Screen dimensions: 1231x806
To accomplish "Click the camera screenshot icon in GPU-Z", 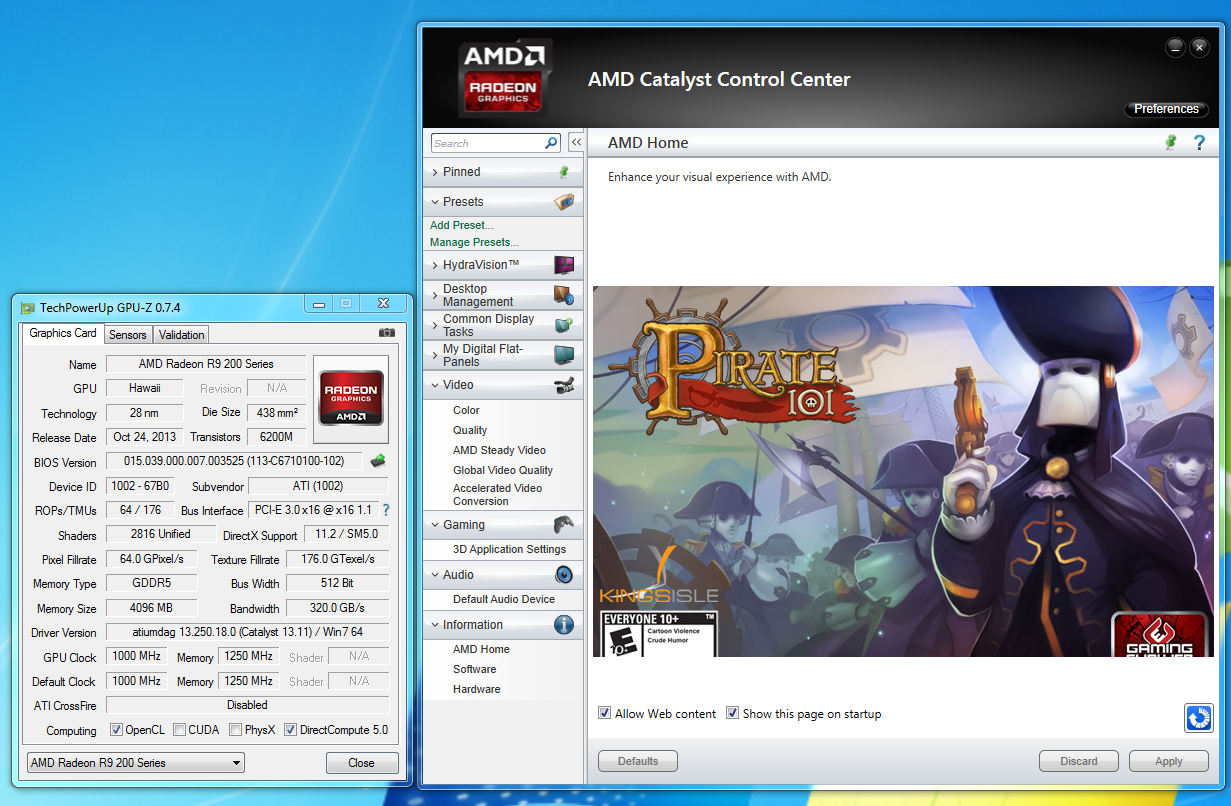I will pyautogui.click(x=386, y=333).
